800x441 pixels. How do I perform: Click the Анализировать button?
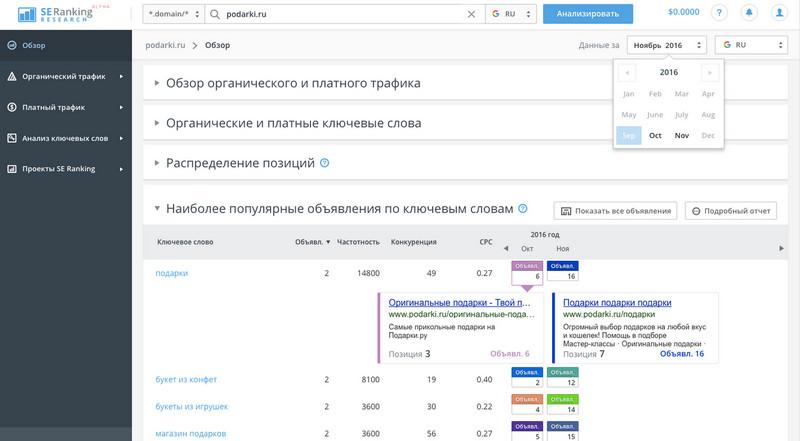click(588, 14)
